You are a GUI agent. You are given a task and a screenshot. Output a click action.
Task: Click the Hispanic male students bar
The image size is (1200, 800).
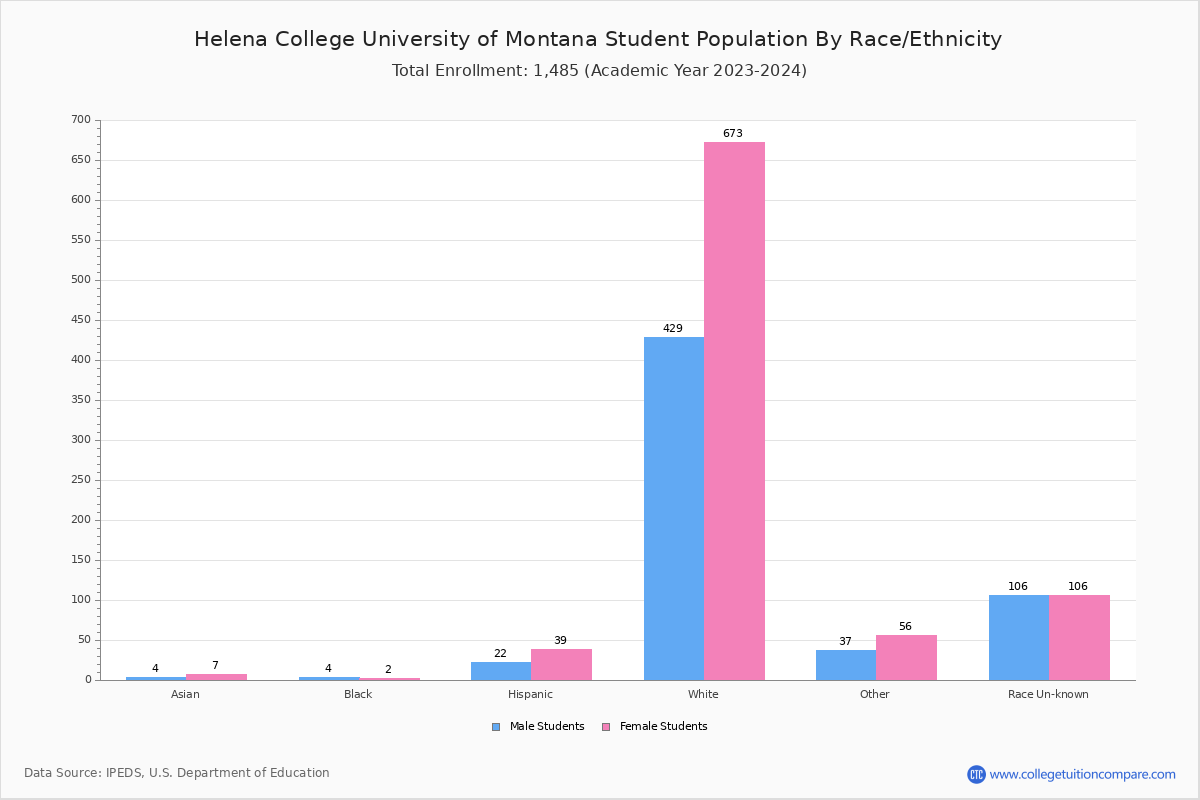tap(500, 671)
